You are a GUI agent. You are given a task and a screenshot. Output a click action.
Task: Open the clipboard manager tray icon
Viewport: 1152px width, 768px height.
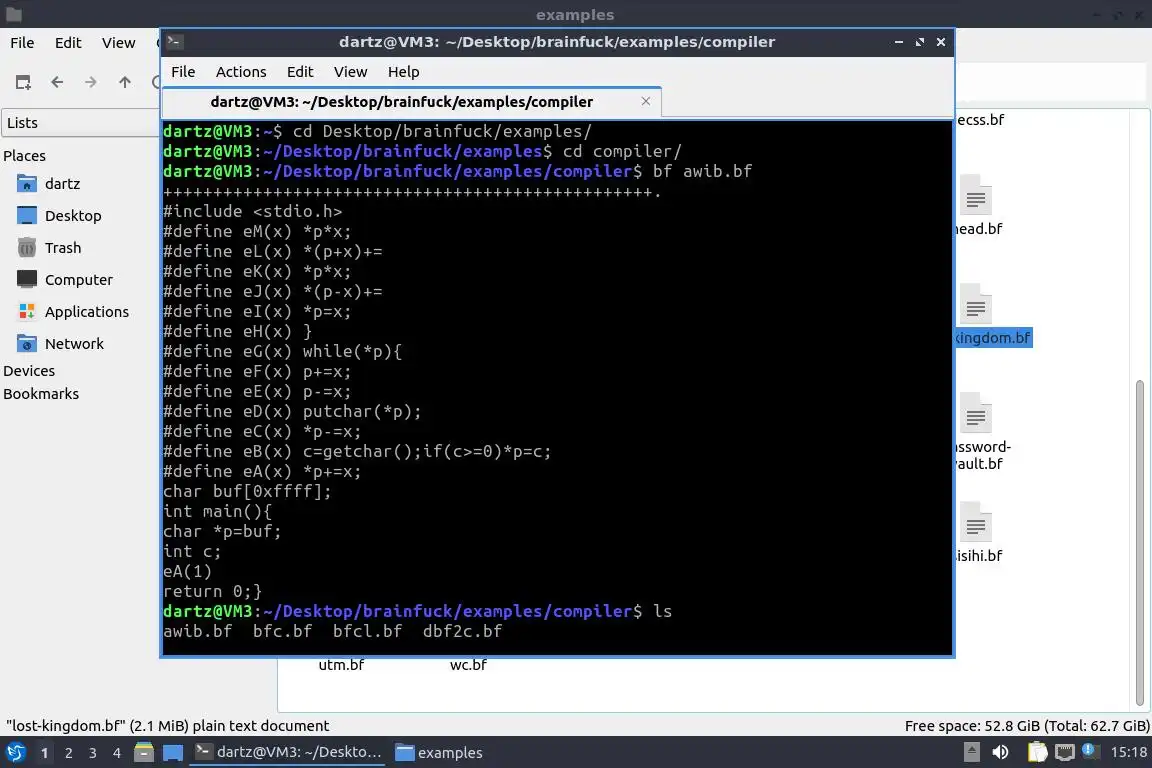[x=1037, y=752]
